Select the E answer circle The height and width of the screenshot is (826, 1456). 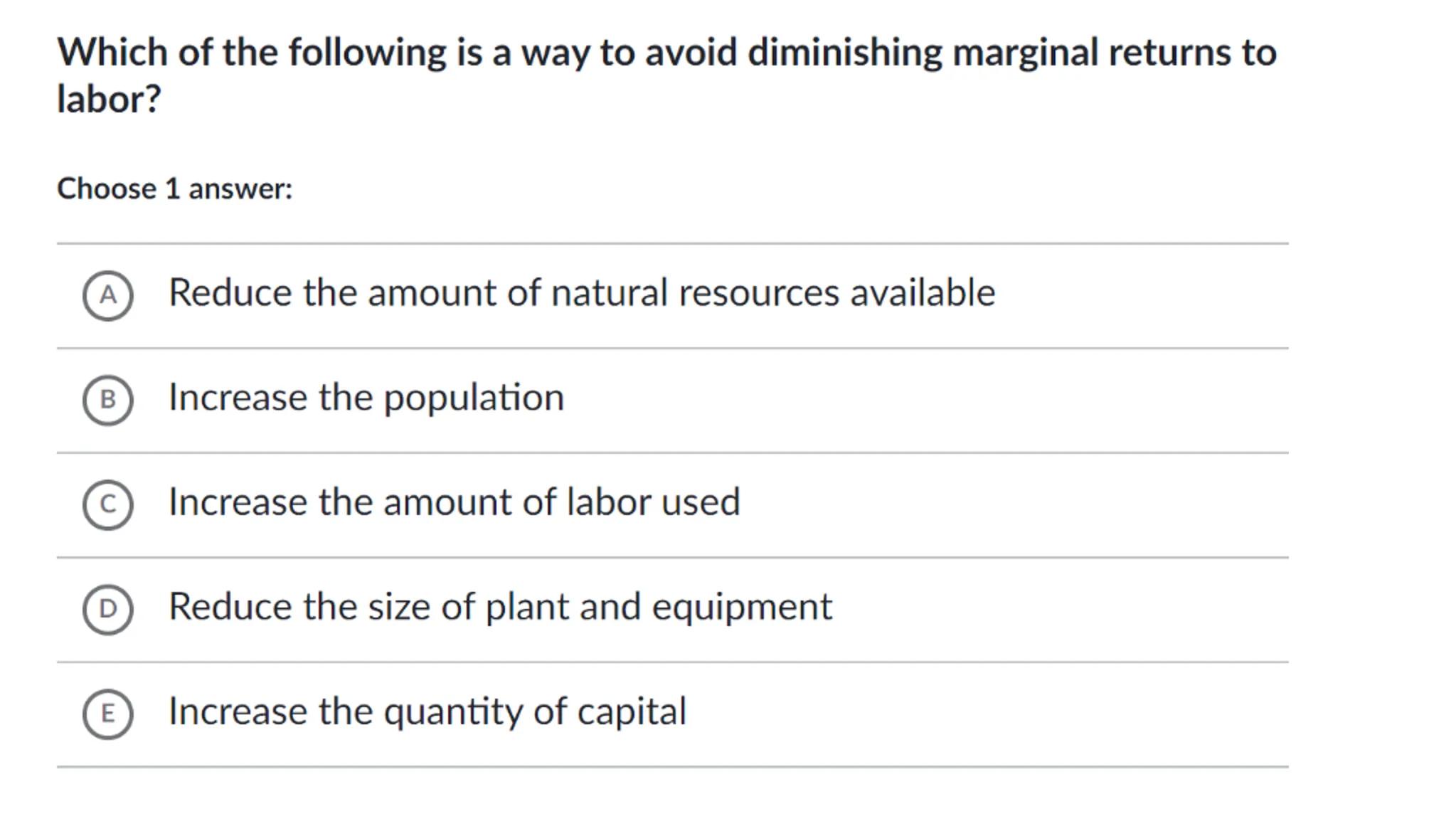107,714
